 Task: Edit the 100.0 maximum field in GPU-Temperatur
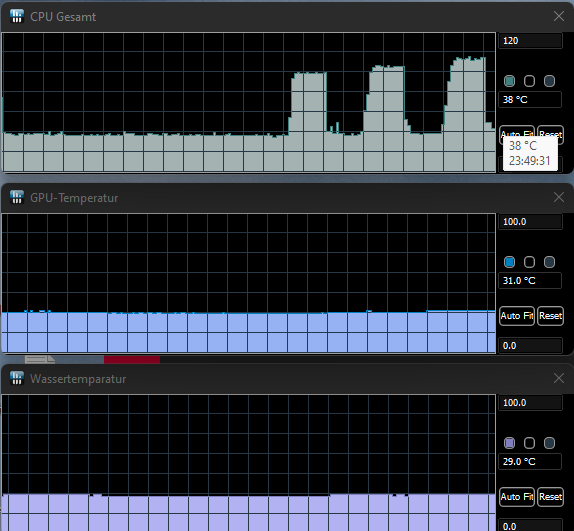point(530,222)
